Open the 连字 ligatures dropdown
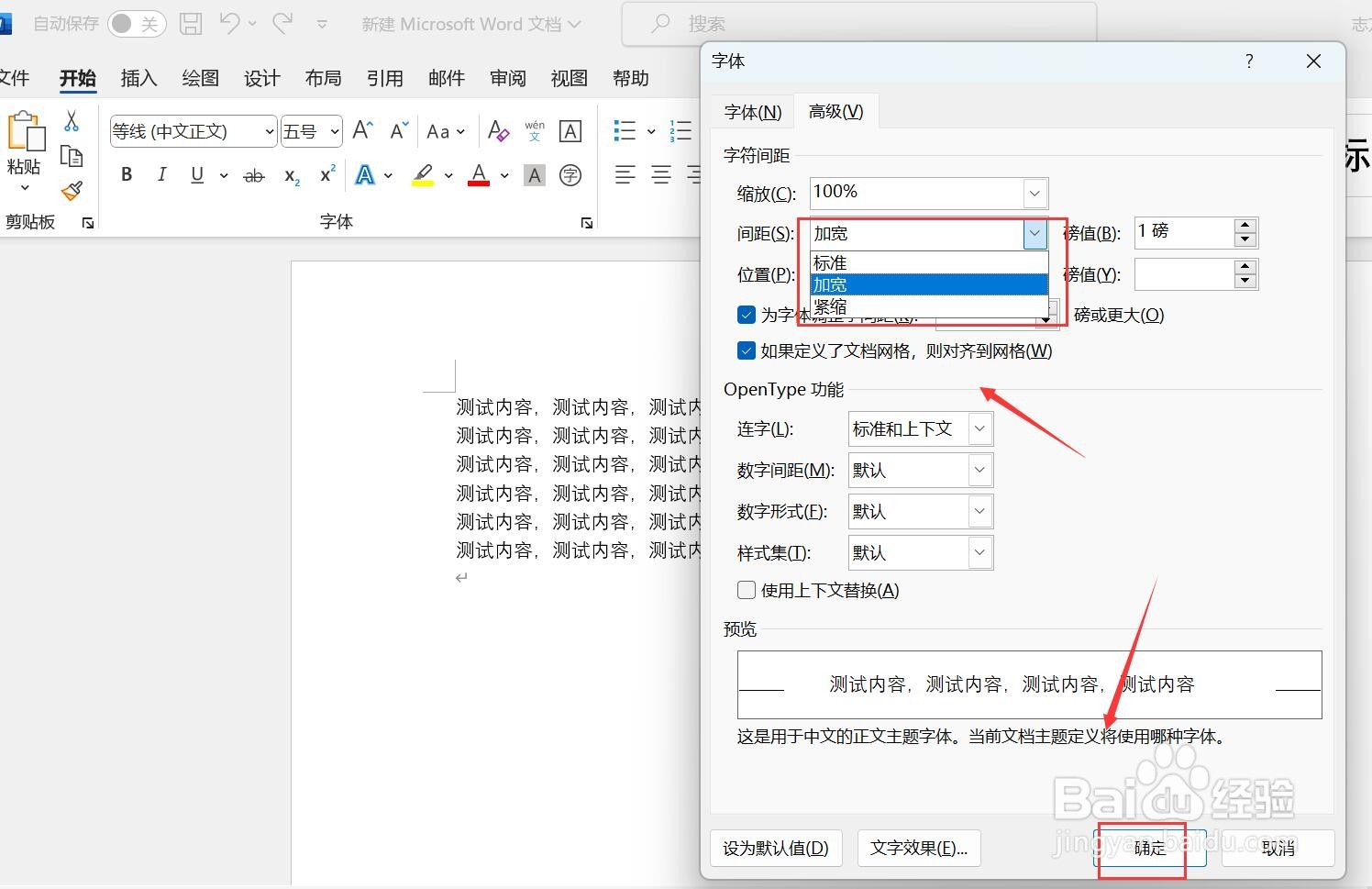1372x889 pixels. (980, 428)
